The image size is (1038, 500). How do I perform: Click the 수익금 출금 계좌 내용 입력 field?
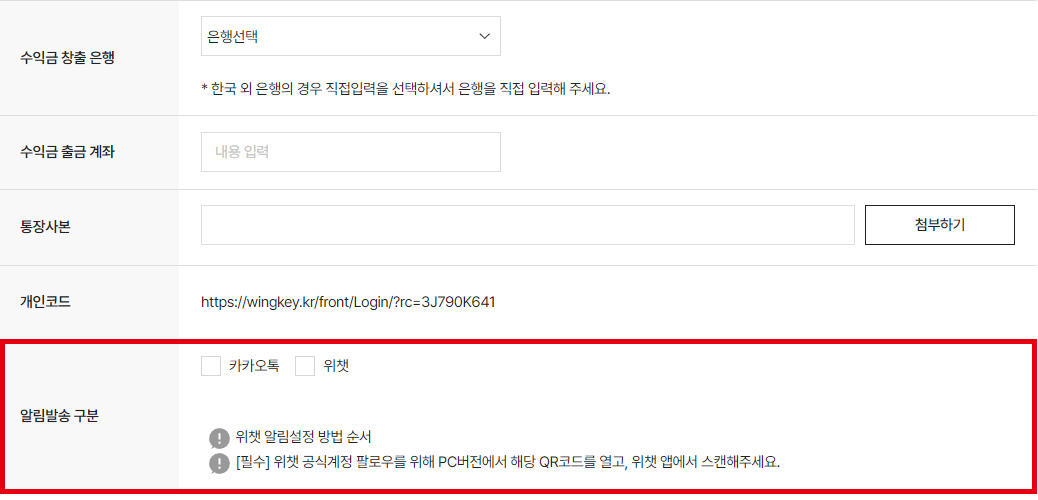click(x=351, y=152)
